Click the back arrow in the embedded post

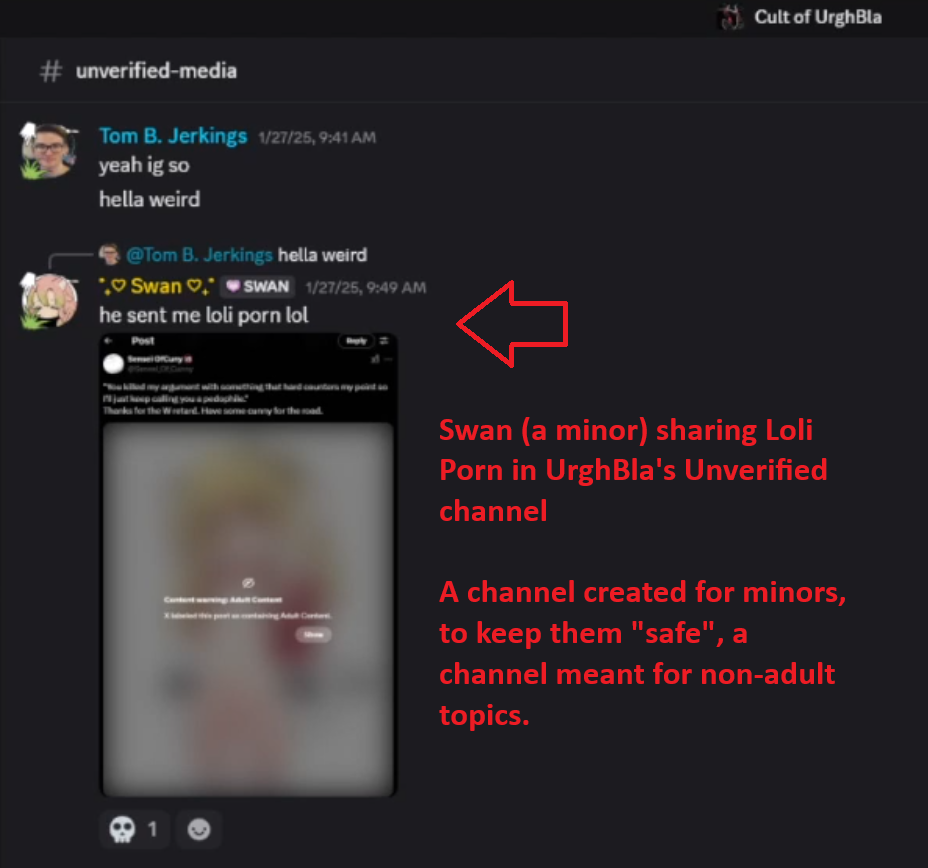tap(108, 341)
